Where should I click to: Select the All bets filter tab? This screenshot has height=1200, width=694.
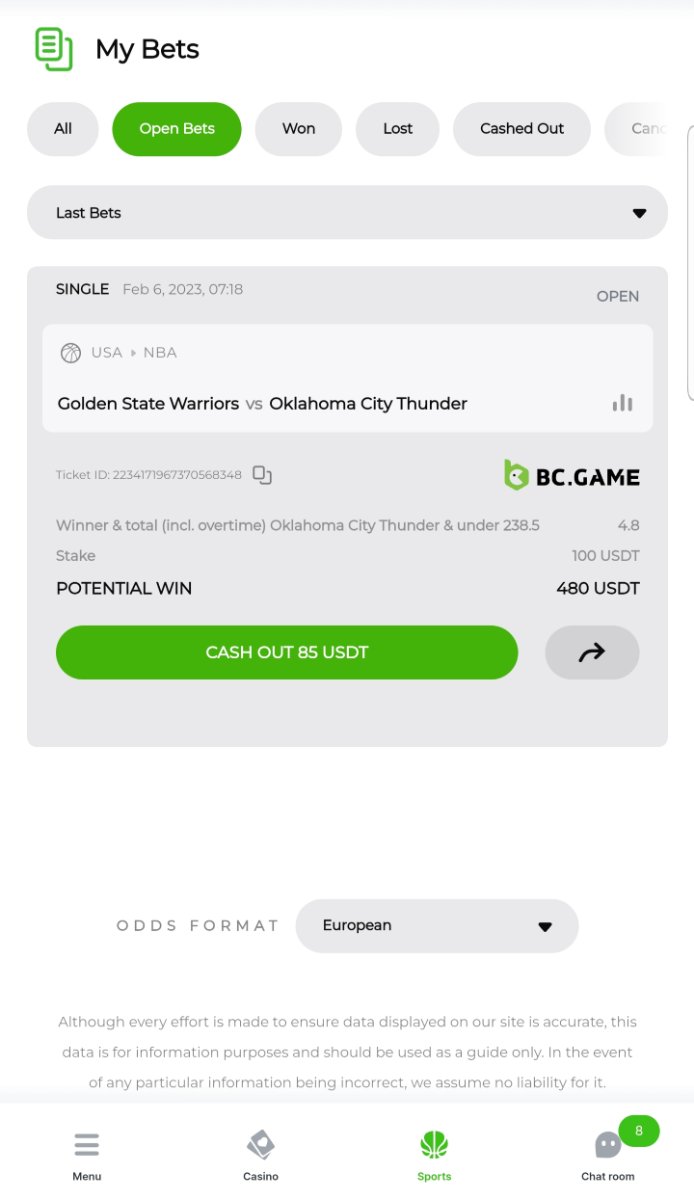[63, 129]
